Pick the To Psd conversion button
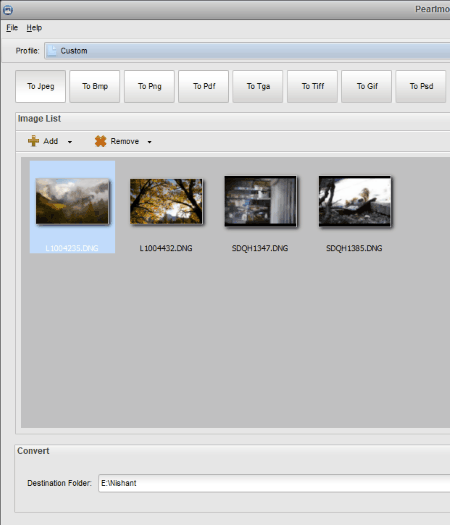Image resolution: width=450 pixels, height=525 pixels. 421,86
